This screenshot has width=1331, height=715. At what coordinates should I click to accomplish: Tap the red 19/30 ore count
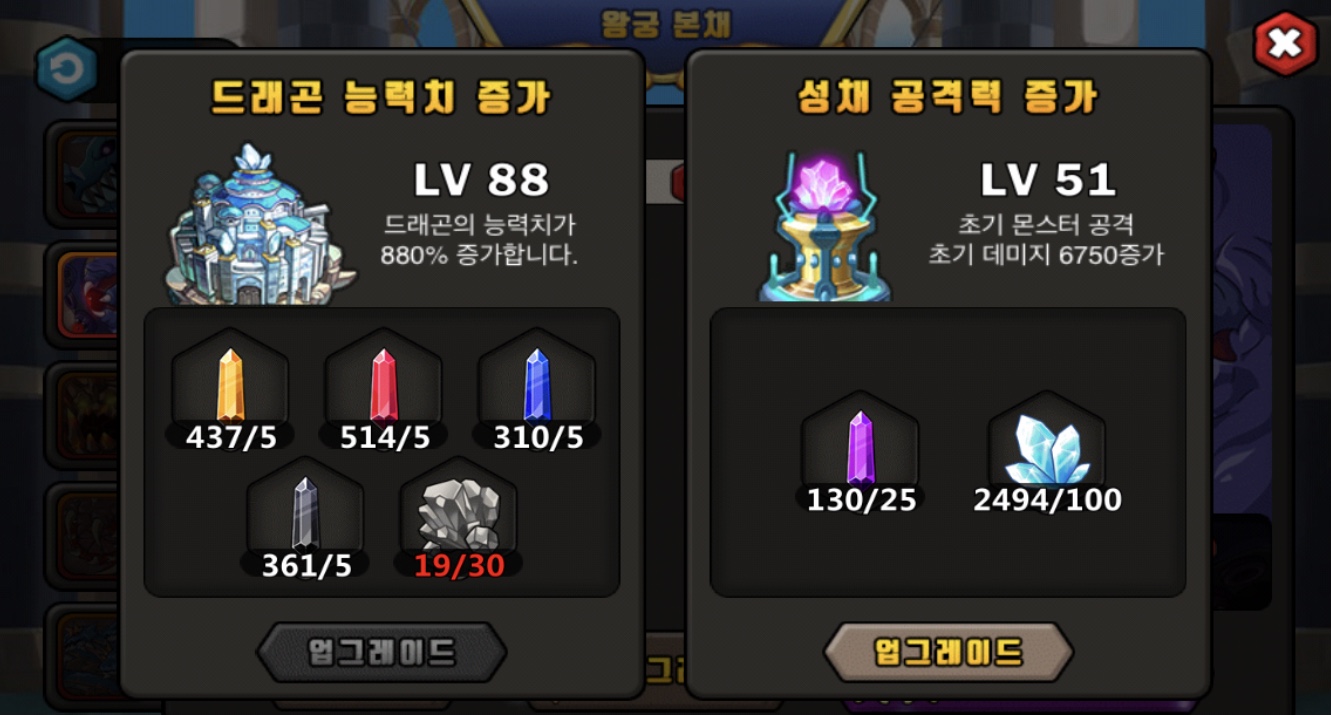(459, 566)
